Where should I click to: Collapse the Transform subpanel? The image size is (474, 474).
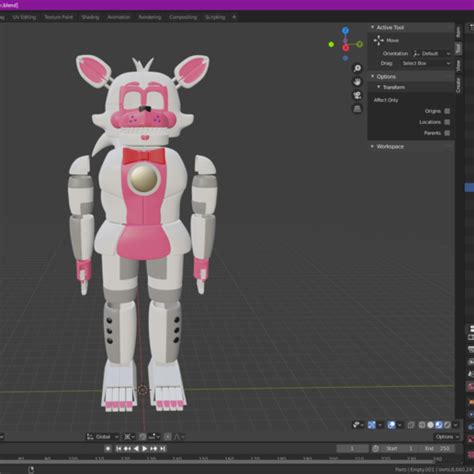click(379, 87)
